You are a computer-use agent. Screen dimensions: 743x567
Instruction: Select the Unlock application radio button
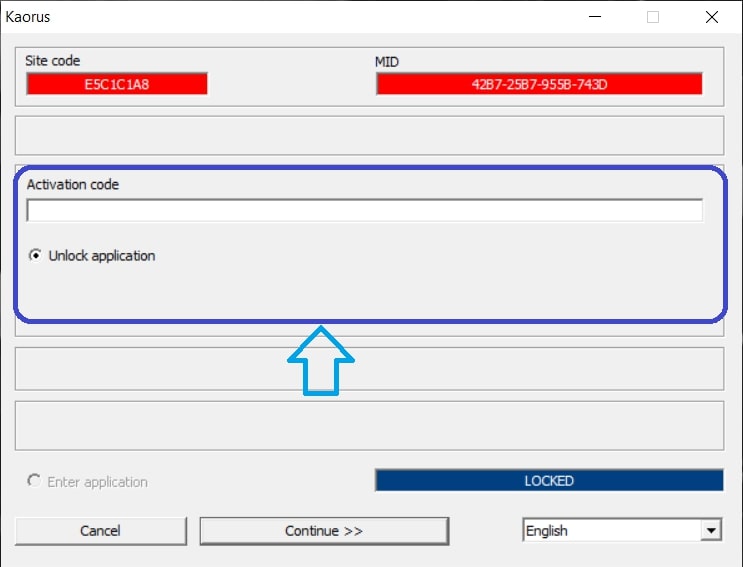35,256
